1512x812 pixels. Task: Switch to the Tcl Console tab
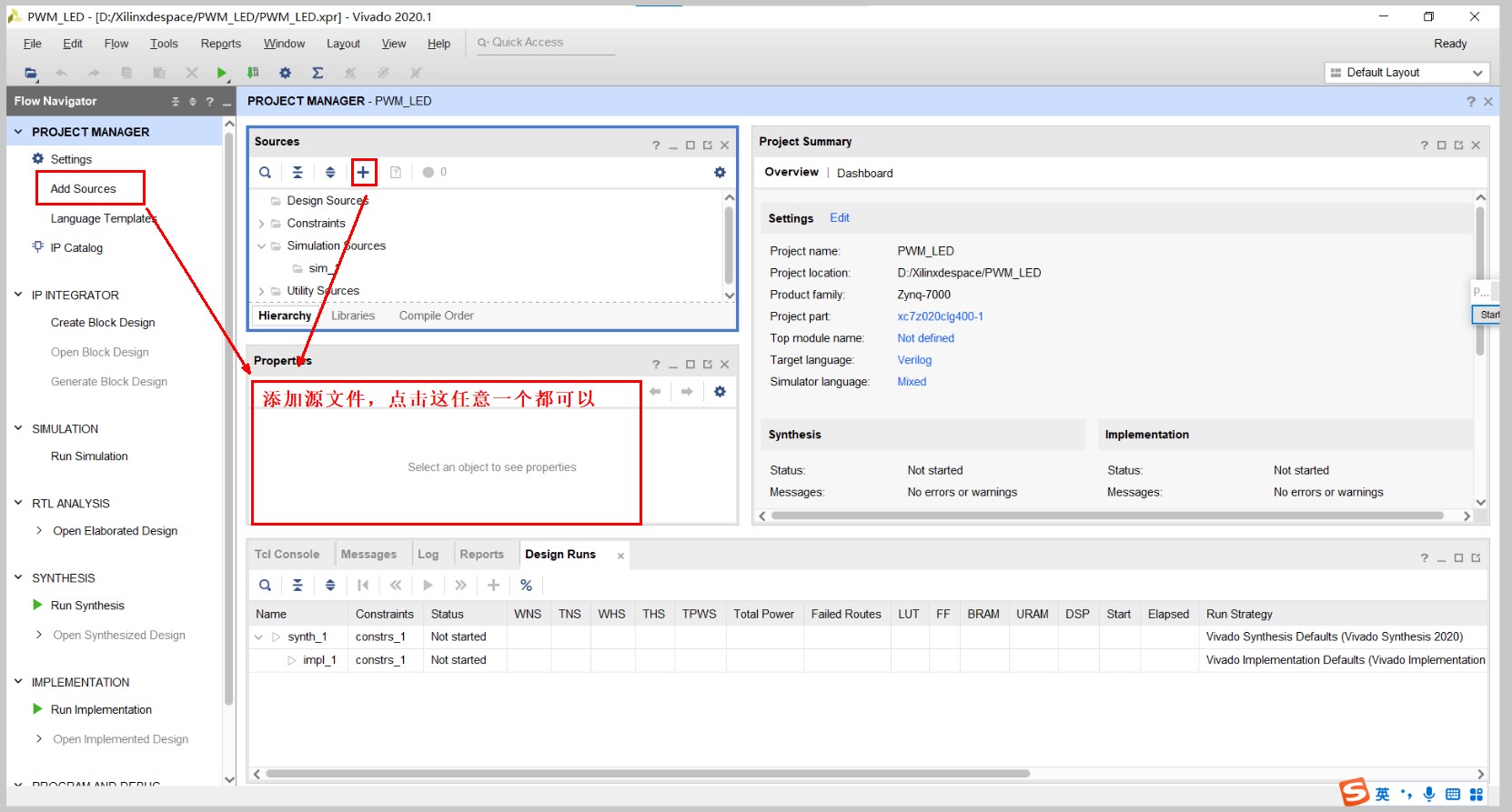[x=287, y=554]
